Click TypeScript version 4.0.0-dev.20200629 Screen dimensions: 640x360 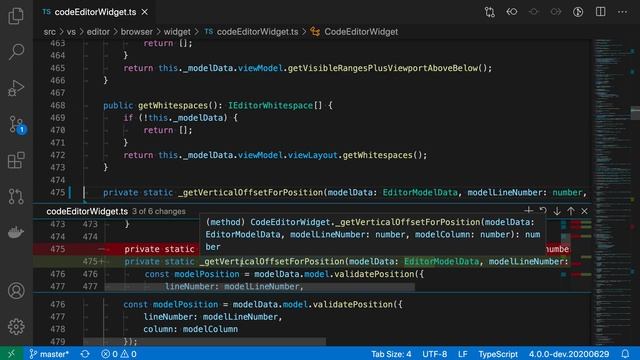(x=569, y=354)
